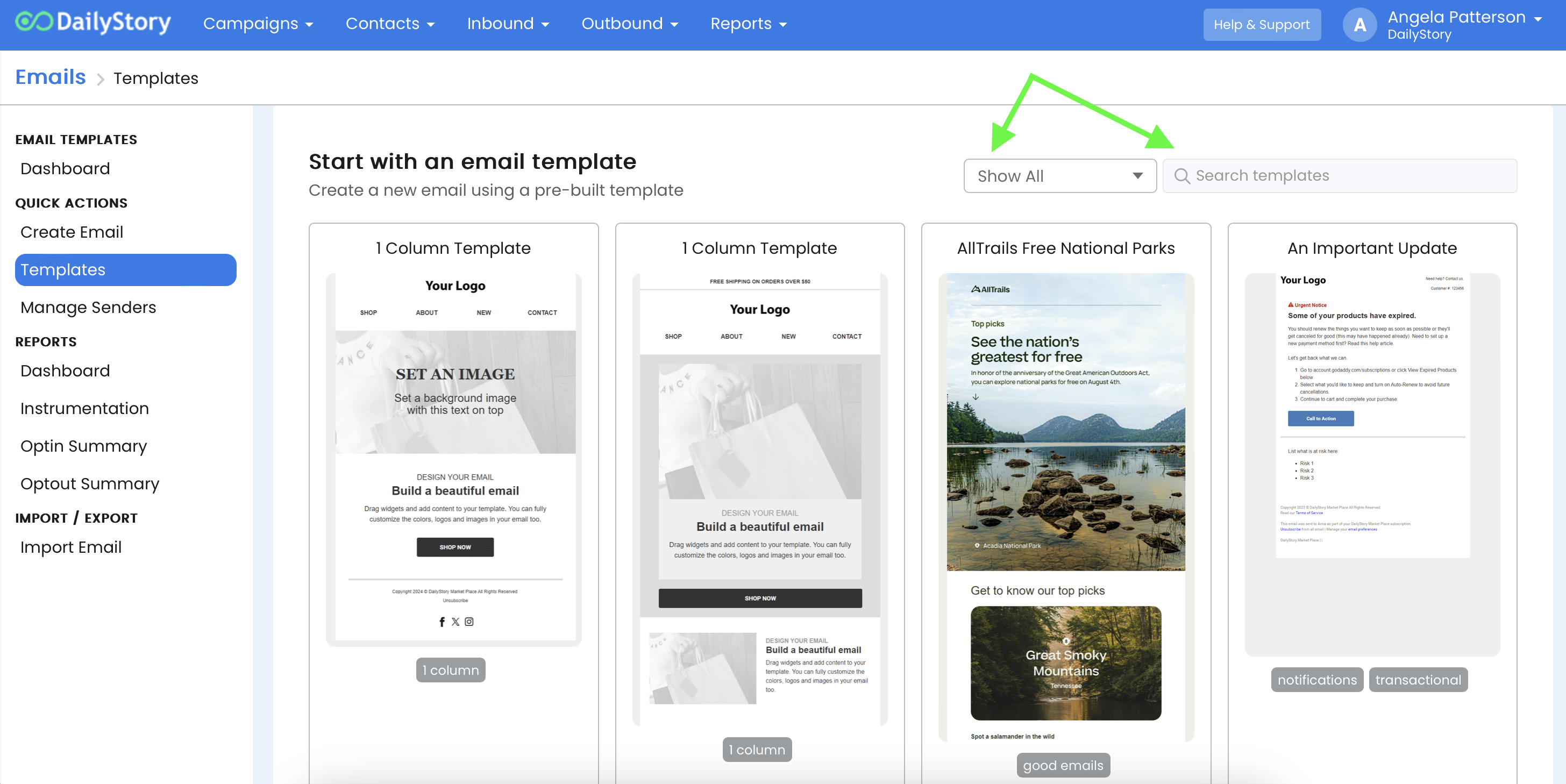Open Dashboard under Email Templates

click(65, 168)
